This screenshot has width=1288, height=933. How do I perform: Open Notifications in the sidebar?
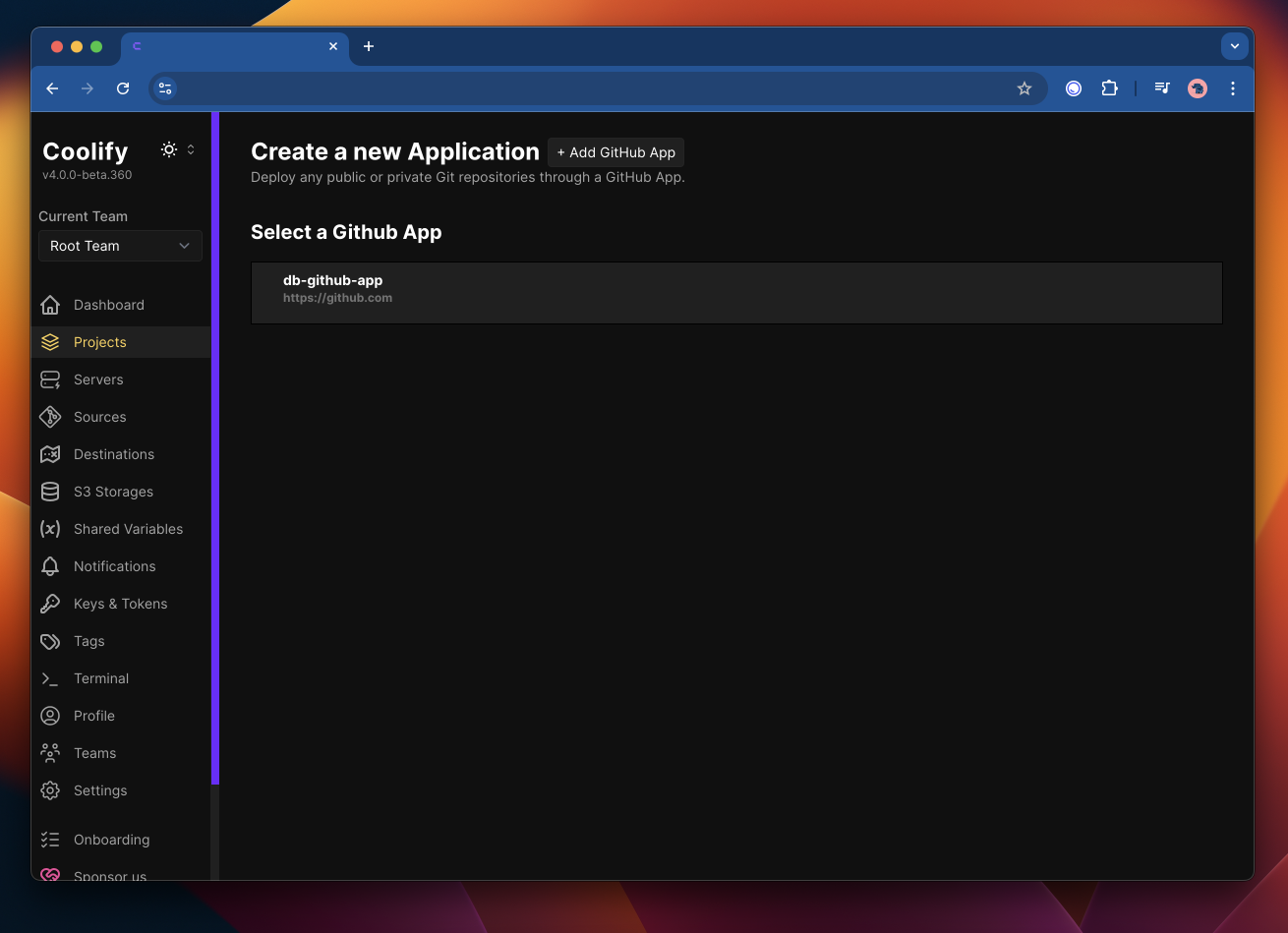pyautogui.click(x=120, y=566)
